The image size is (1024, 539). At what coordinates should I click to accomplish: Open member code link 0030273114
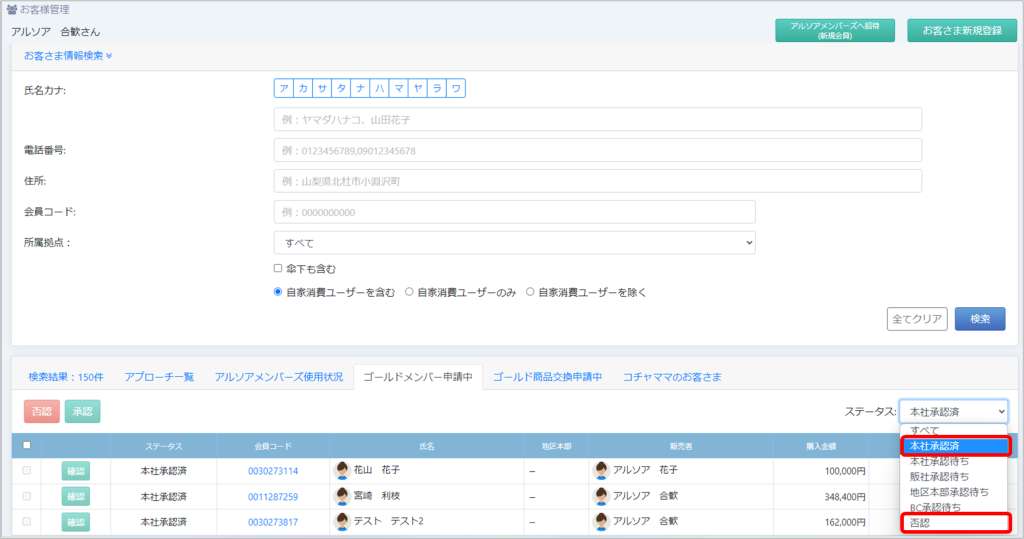coord(273,471)
